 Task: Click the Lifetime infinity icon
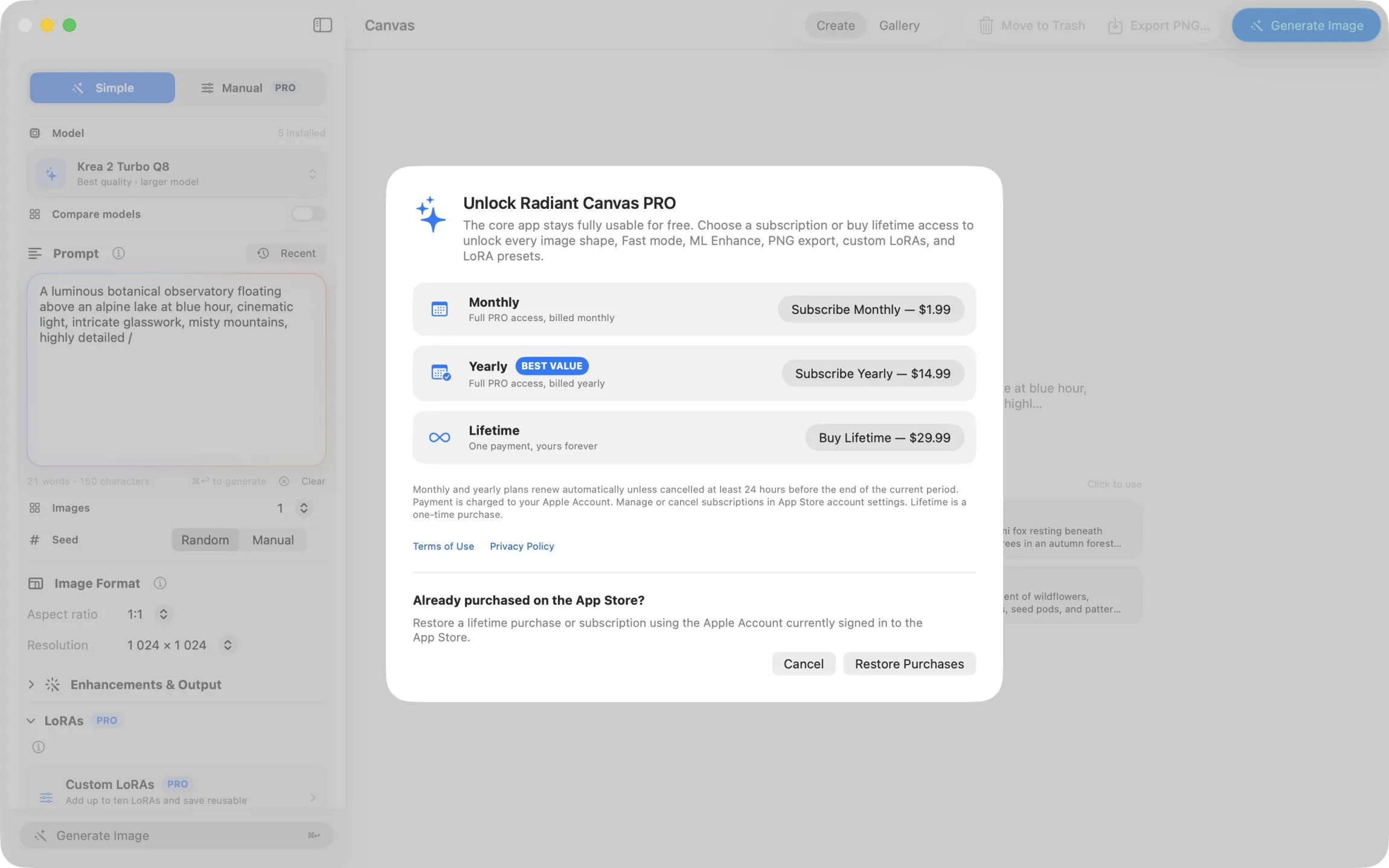pos(440,438)
